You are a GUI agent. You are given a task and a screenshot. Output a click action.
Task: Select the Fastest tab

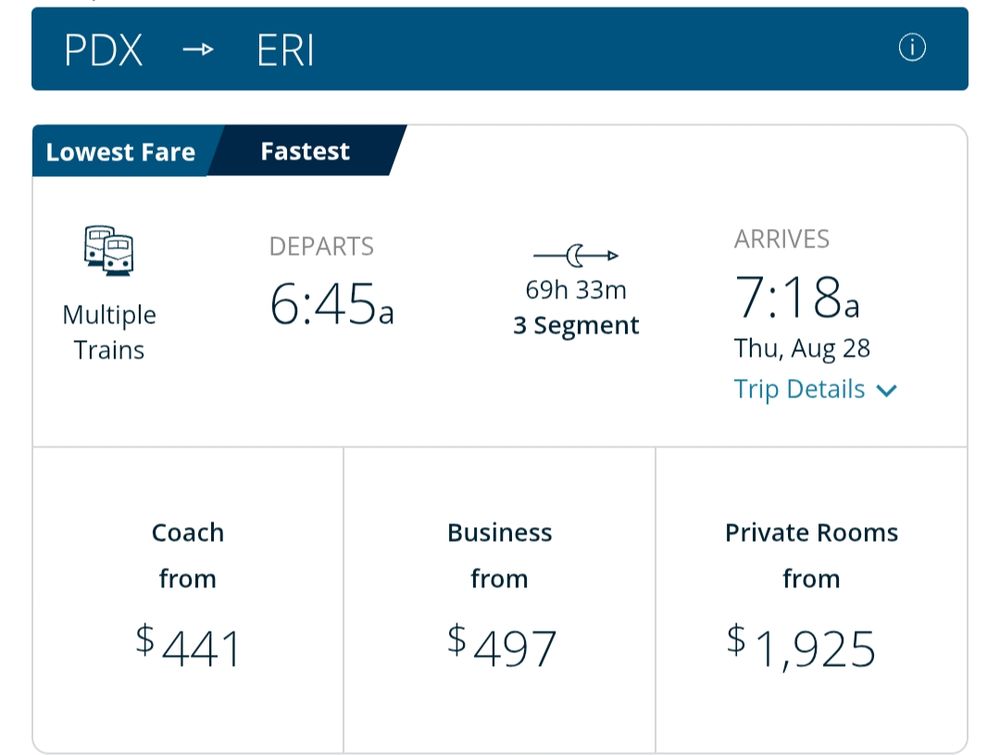pos(305,151)
